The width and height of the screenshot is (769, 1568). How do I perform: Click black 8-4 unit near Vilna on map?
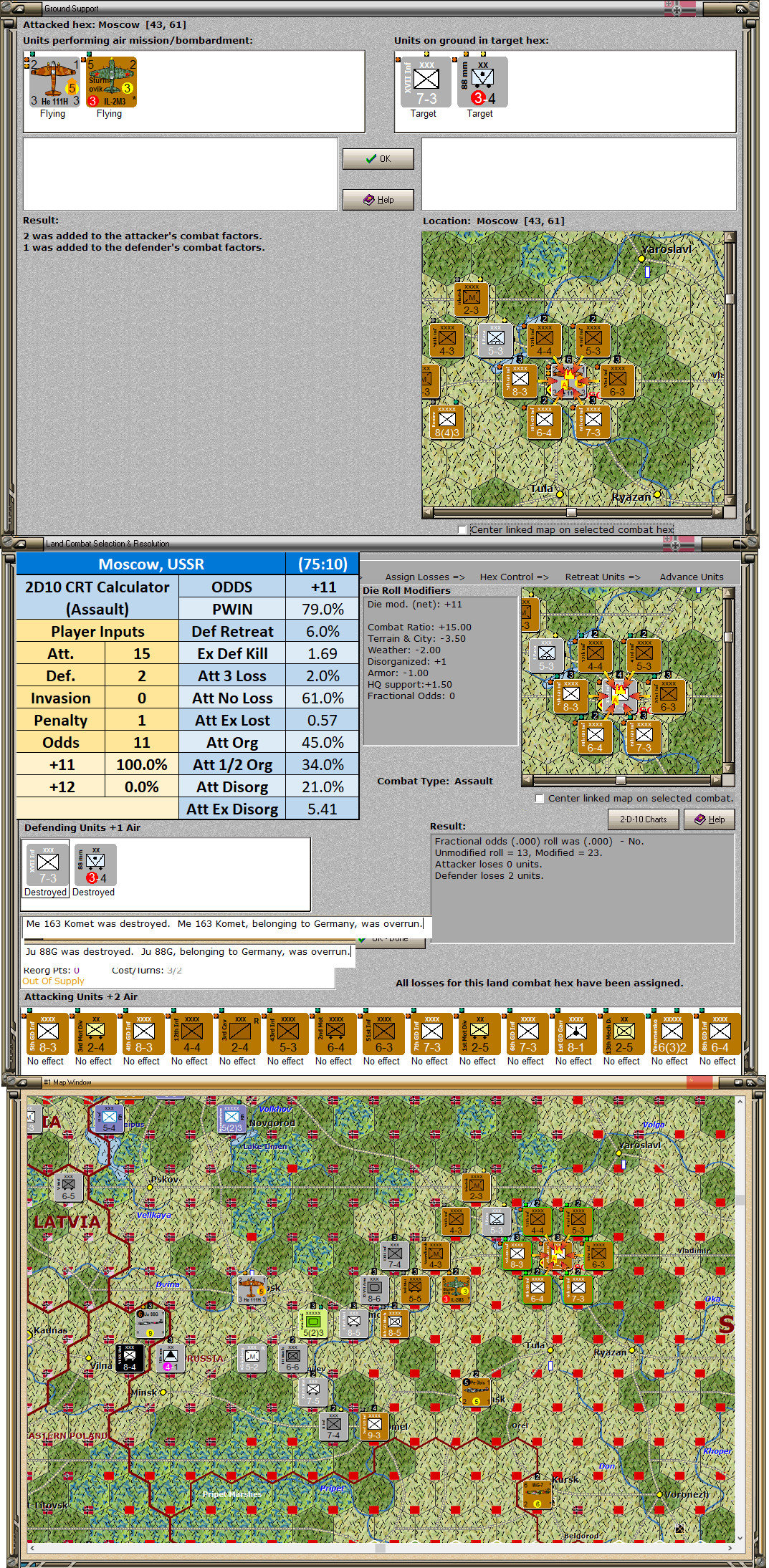(129, 1357)
